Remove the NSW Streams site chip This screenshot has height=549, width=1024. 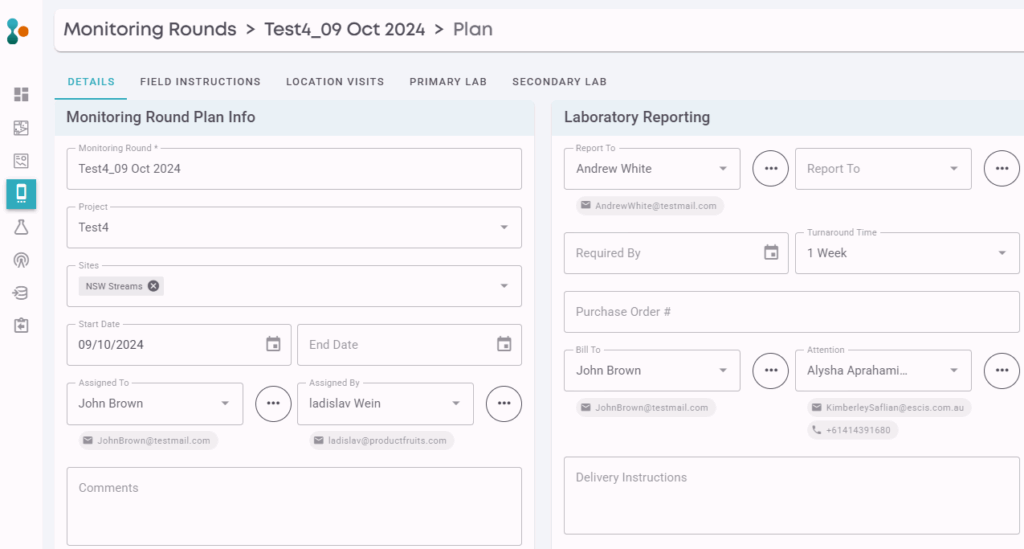click(x=153, y=286)
